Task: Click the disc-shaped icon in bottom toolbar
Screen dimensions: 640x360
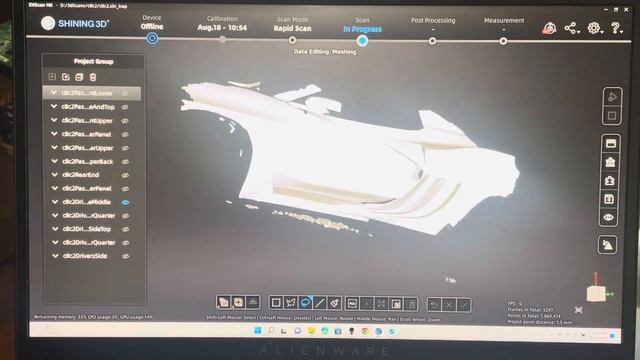Action: coord(238,302)
